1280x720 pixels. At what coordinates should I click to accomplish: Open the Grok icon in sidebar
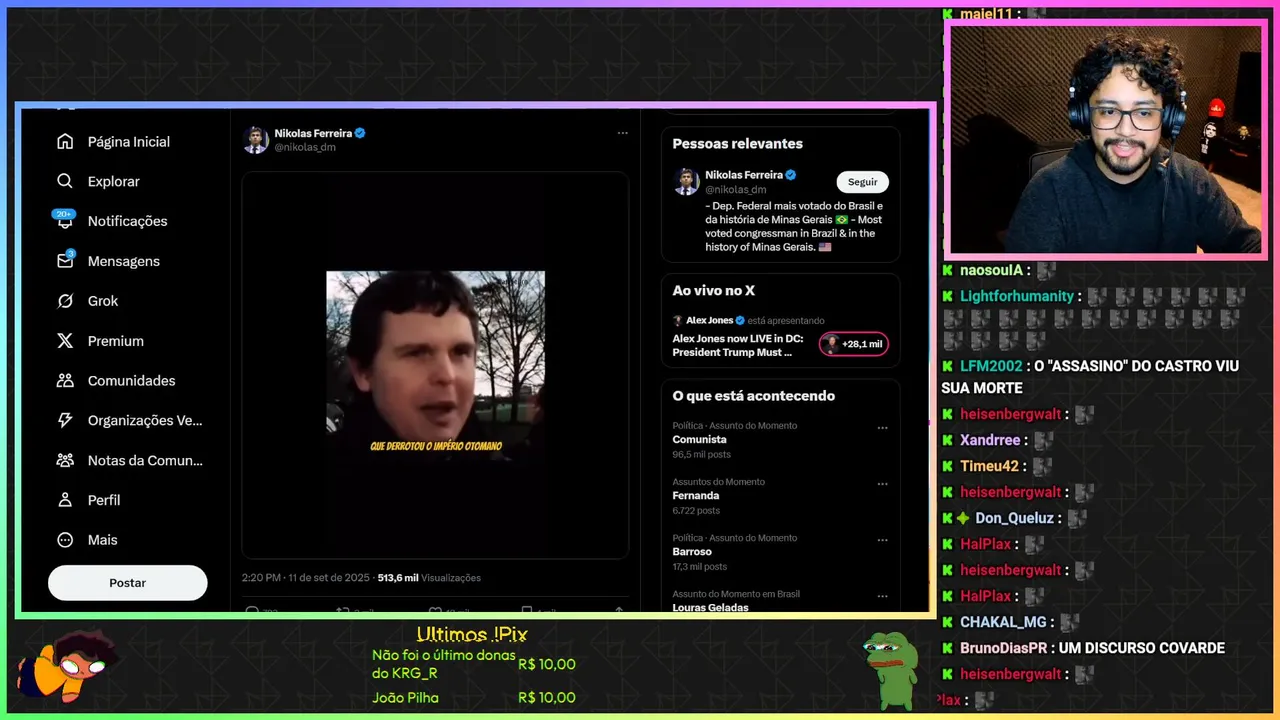[65, 301]
